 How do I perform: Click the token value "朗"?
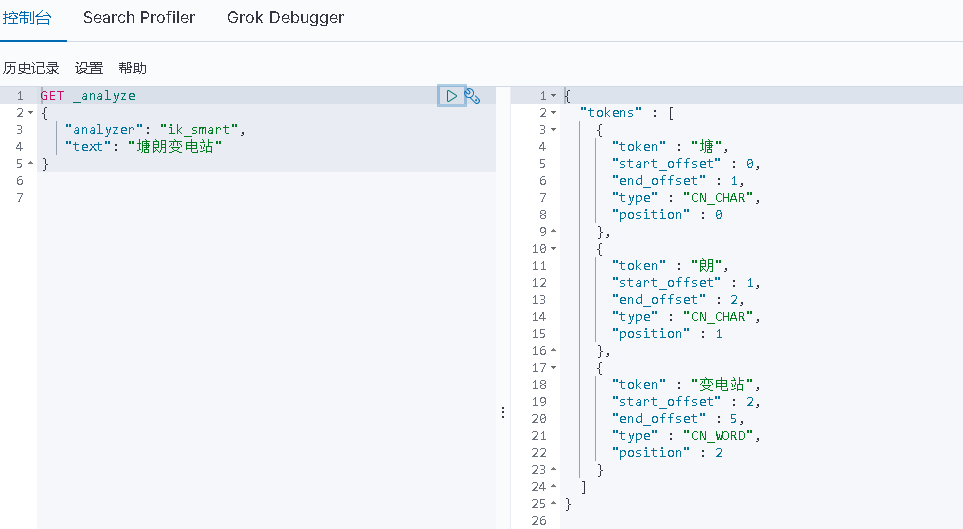706,265
